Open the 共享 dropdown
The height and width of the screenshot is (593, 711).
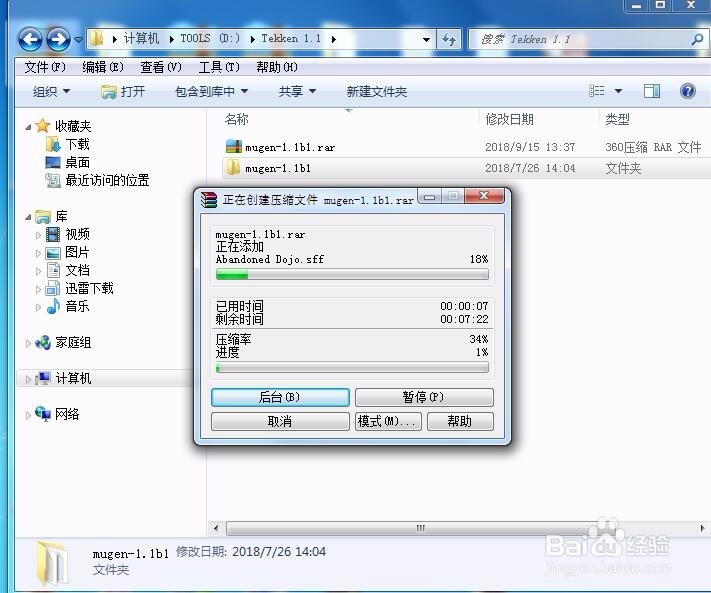pyautogui.click(x=297, y=92)
